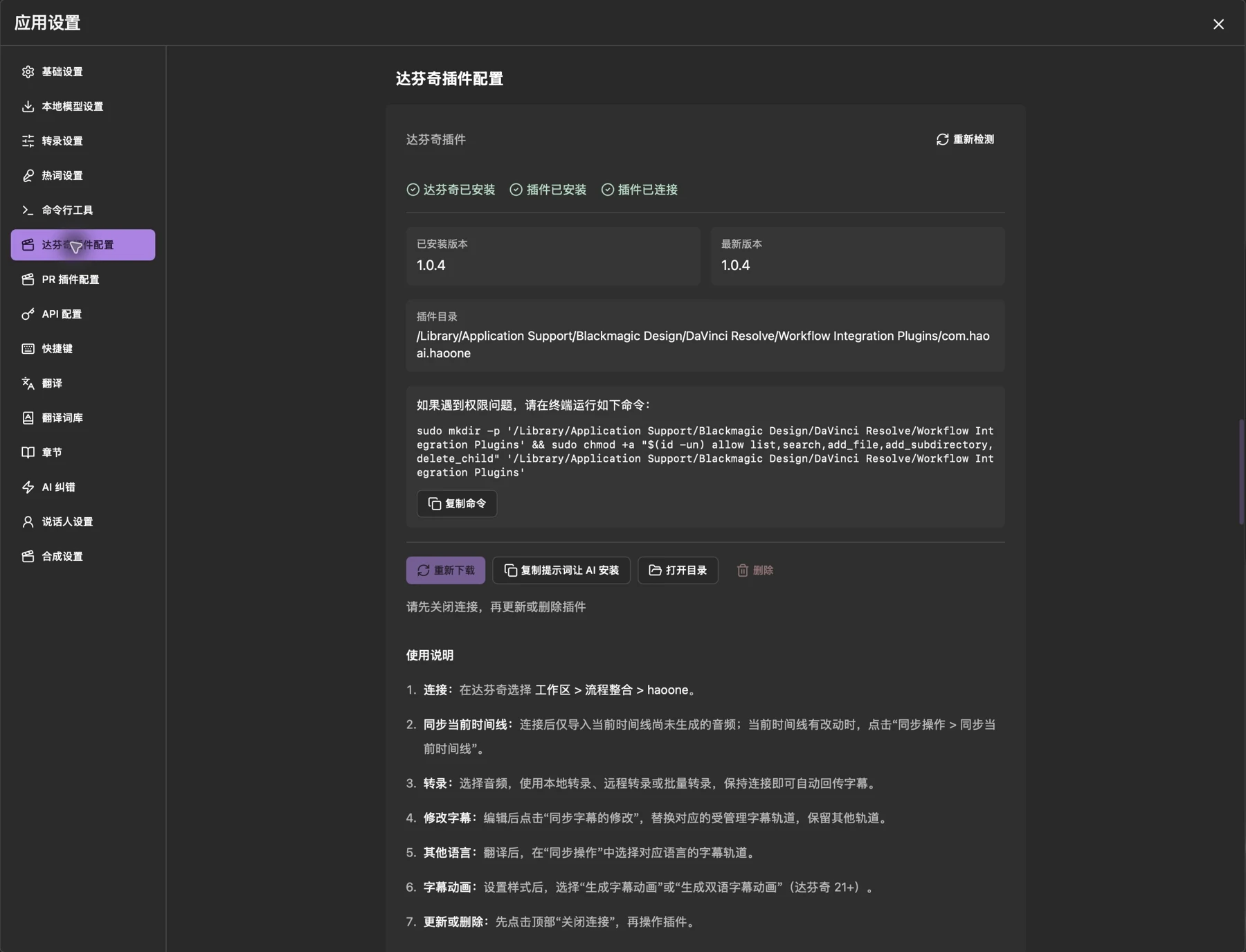Click the 已安装版本 value 1.0.4
Image resolution: width=1246 pixels, height=952 pixels.
431,265
